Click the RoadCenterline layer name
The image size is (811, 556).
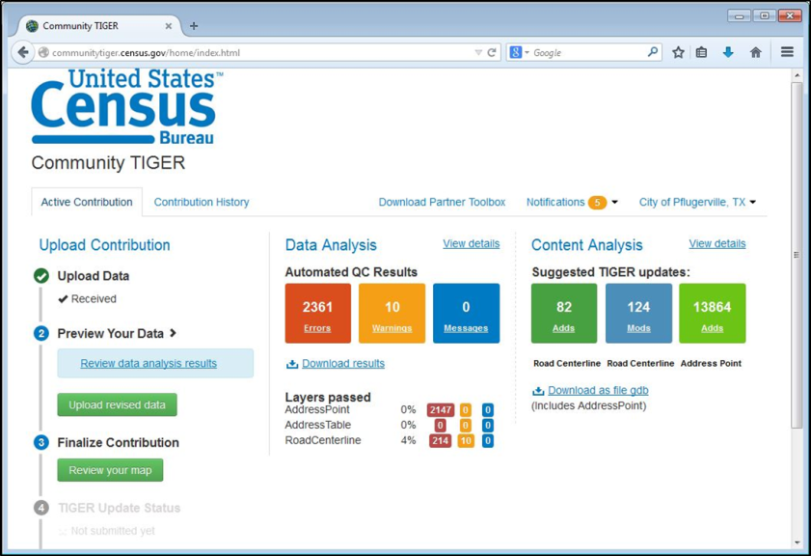(x=323, y=440)
